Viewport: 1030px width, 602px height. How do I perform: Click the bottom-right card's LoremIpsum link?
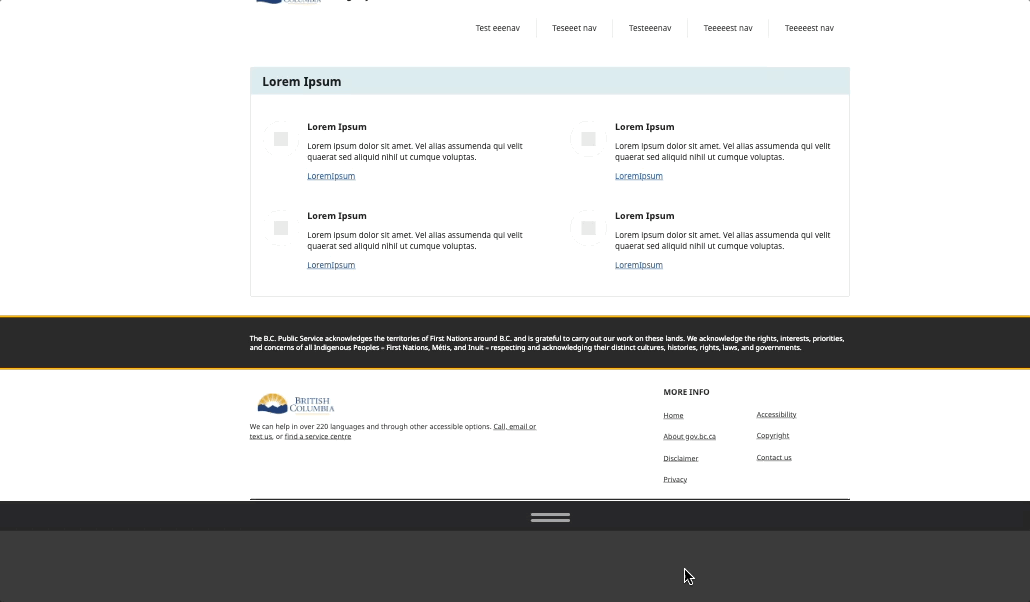(x=638, y=265)
